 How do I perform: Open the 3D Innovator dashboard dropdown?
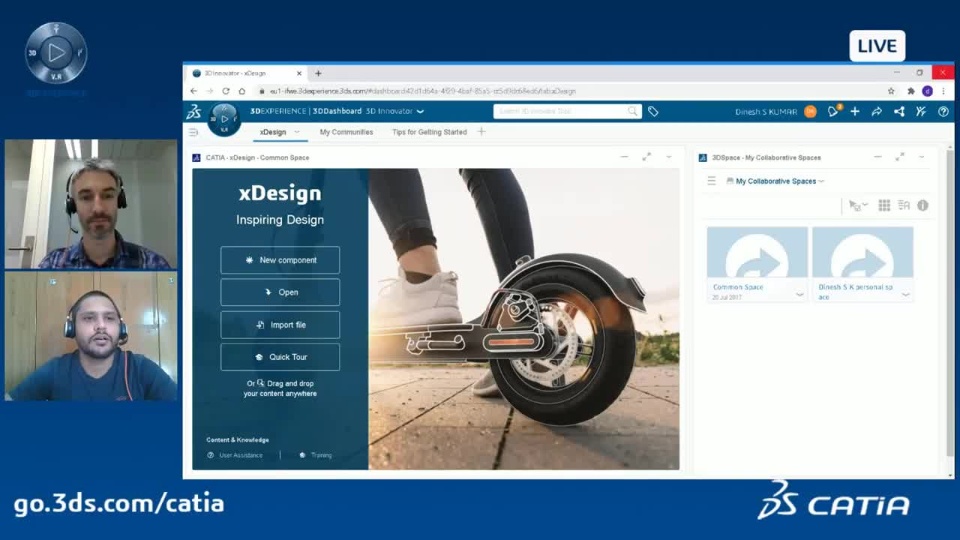pos(420,111)
